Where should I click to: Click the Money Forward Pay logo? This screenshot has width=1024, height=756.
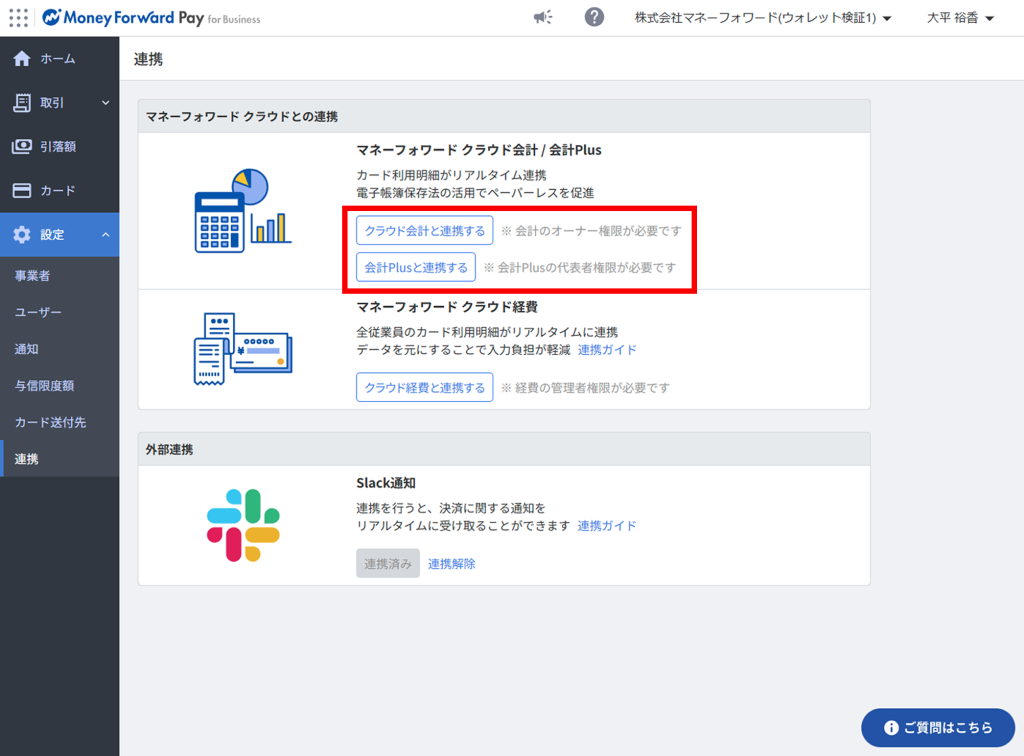pyautogui.click(x=151, y=18)
